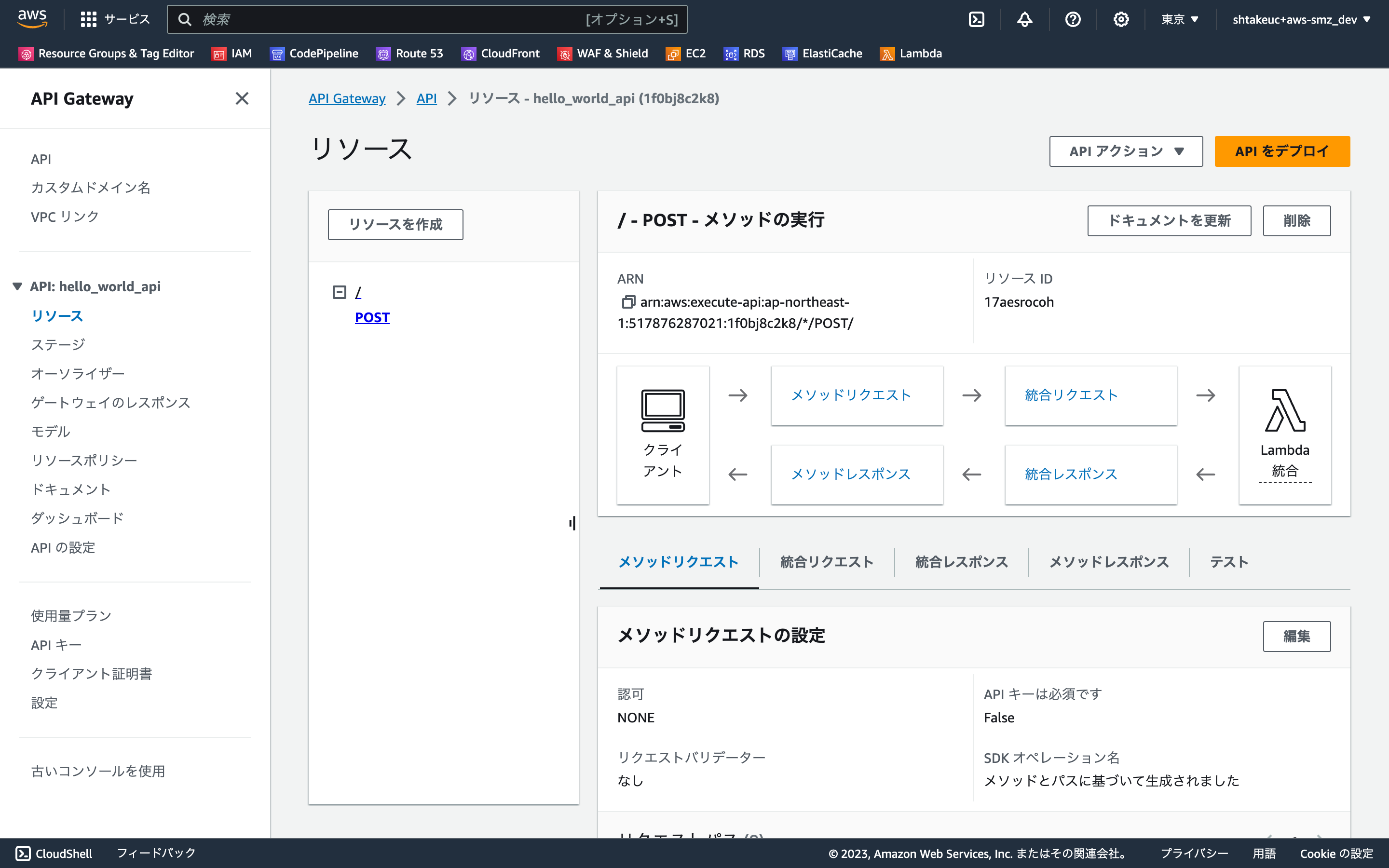This screenshot has height=868, width=1389.
Task: Open the サービス grid menu icon
Action: [88, 19]
